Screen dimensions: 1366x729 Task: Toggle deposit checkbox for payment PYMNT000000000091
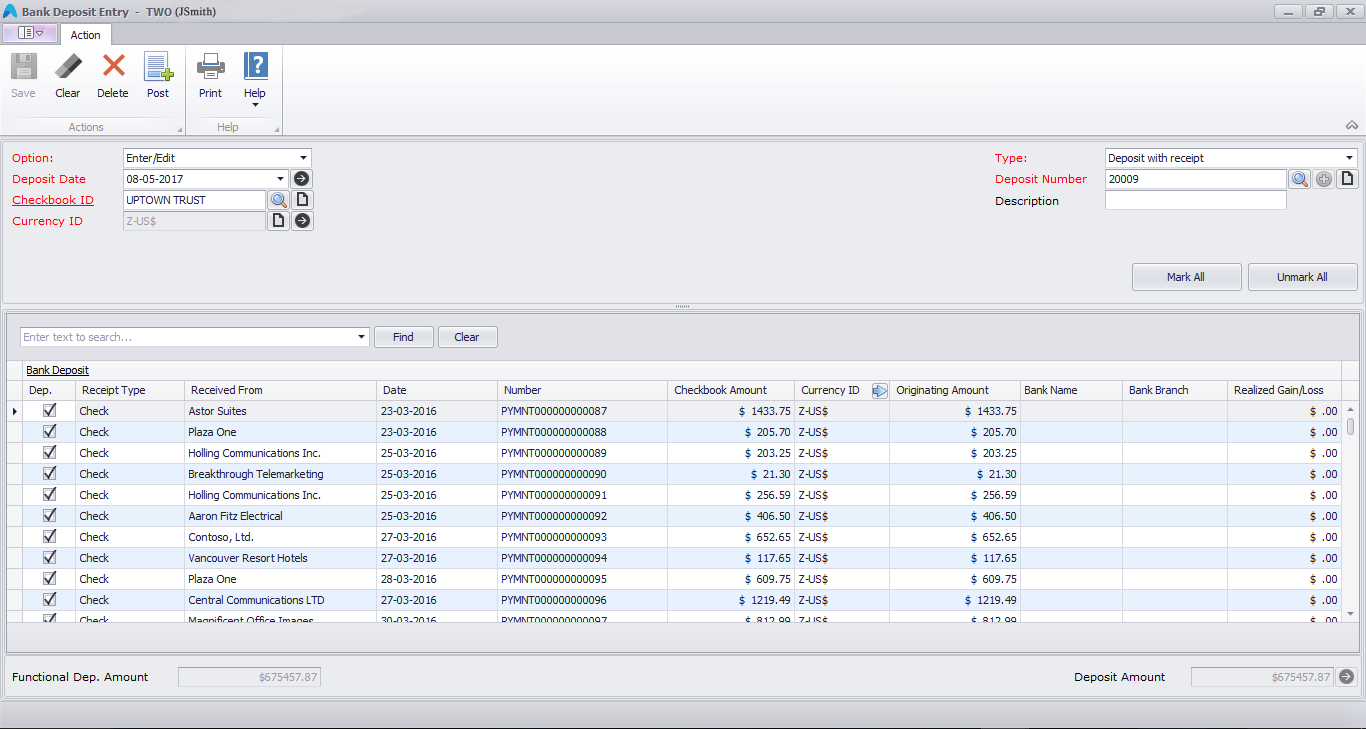(49, 494)
